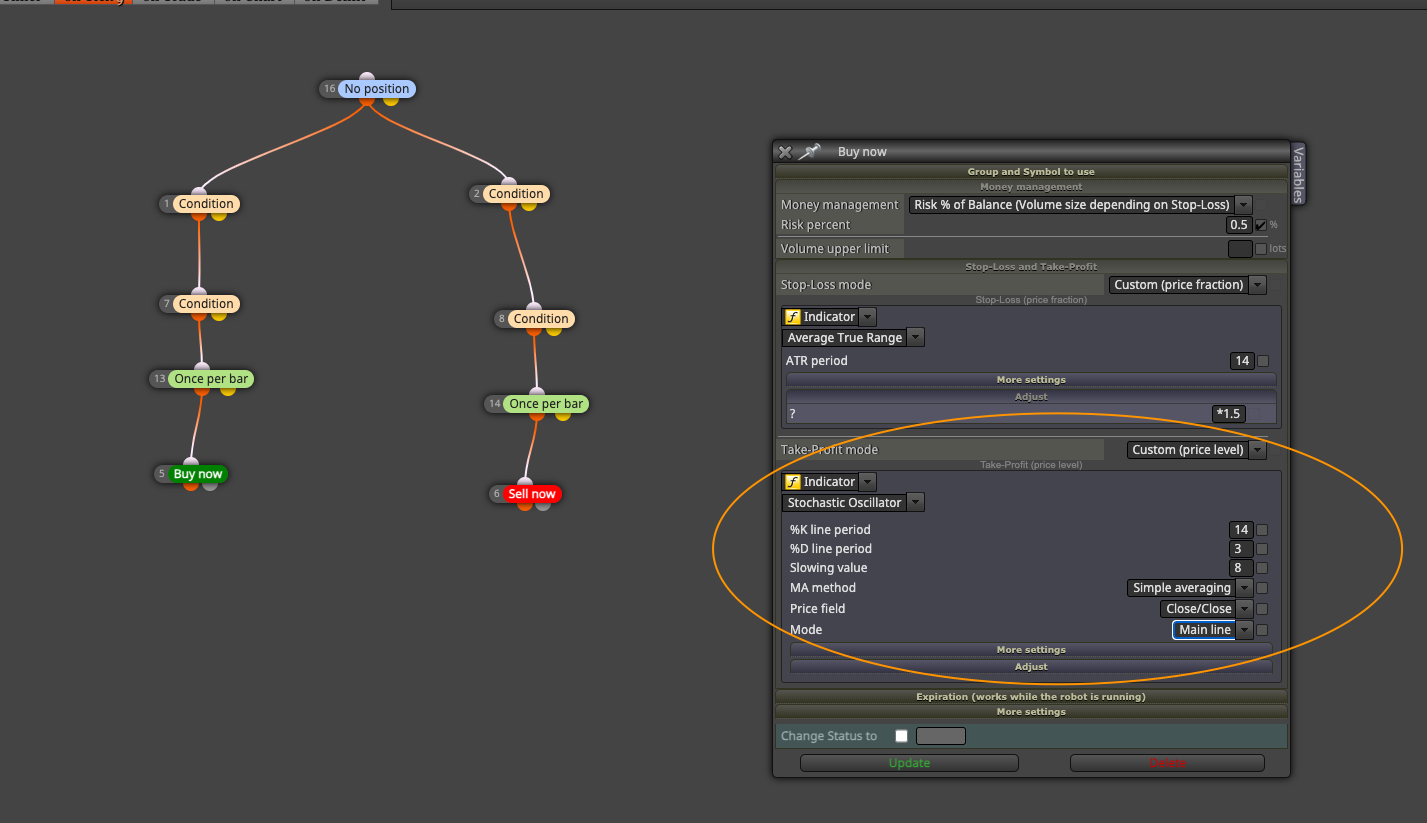Screen dimensions: 1427x823
Task: Click the No position node
Action: 377,89
